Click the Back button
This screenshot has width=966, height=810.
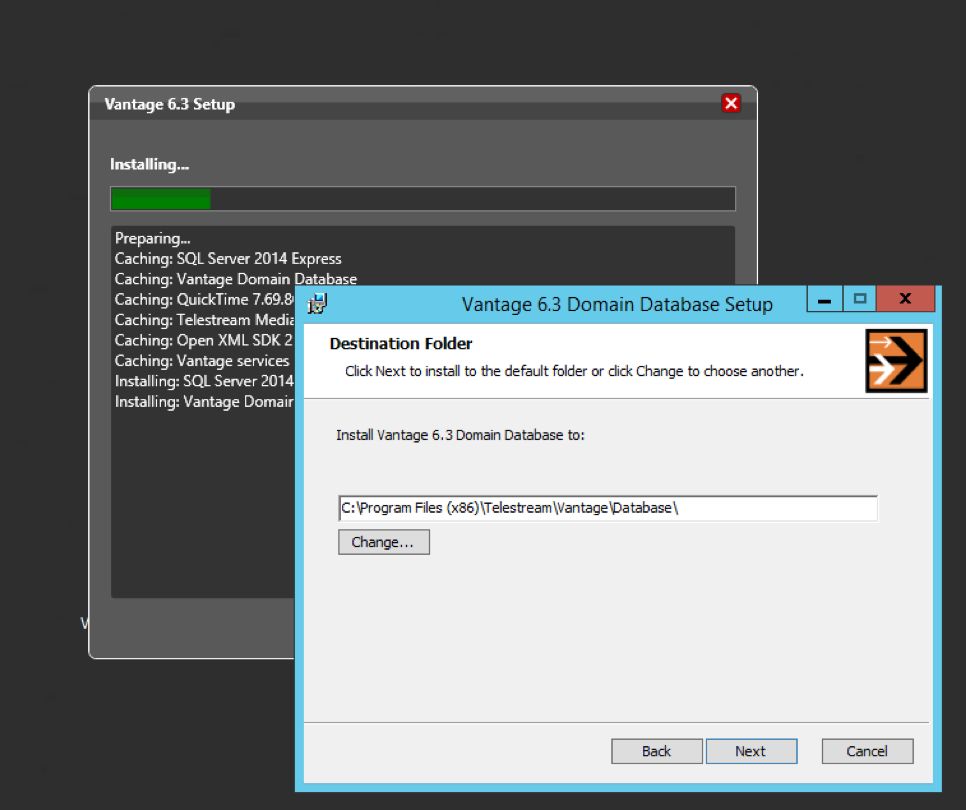point(657,751)
